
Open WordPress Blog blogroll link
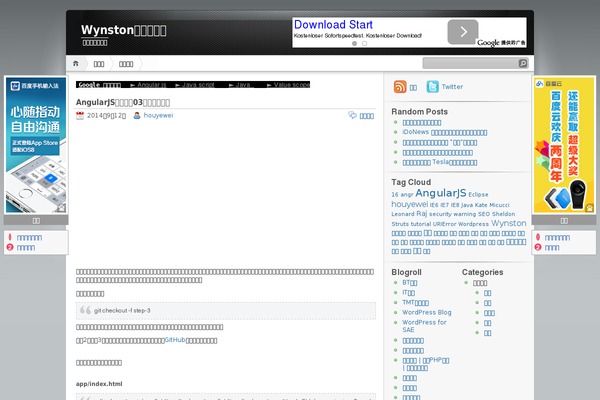[x=427, y=312]
